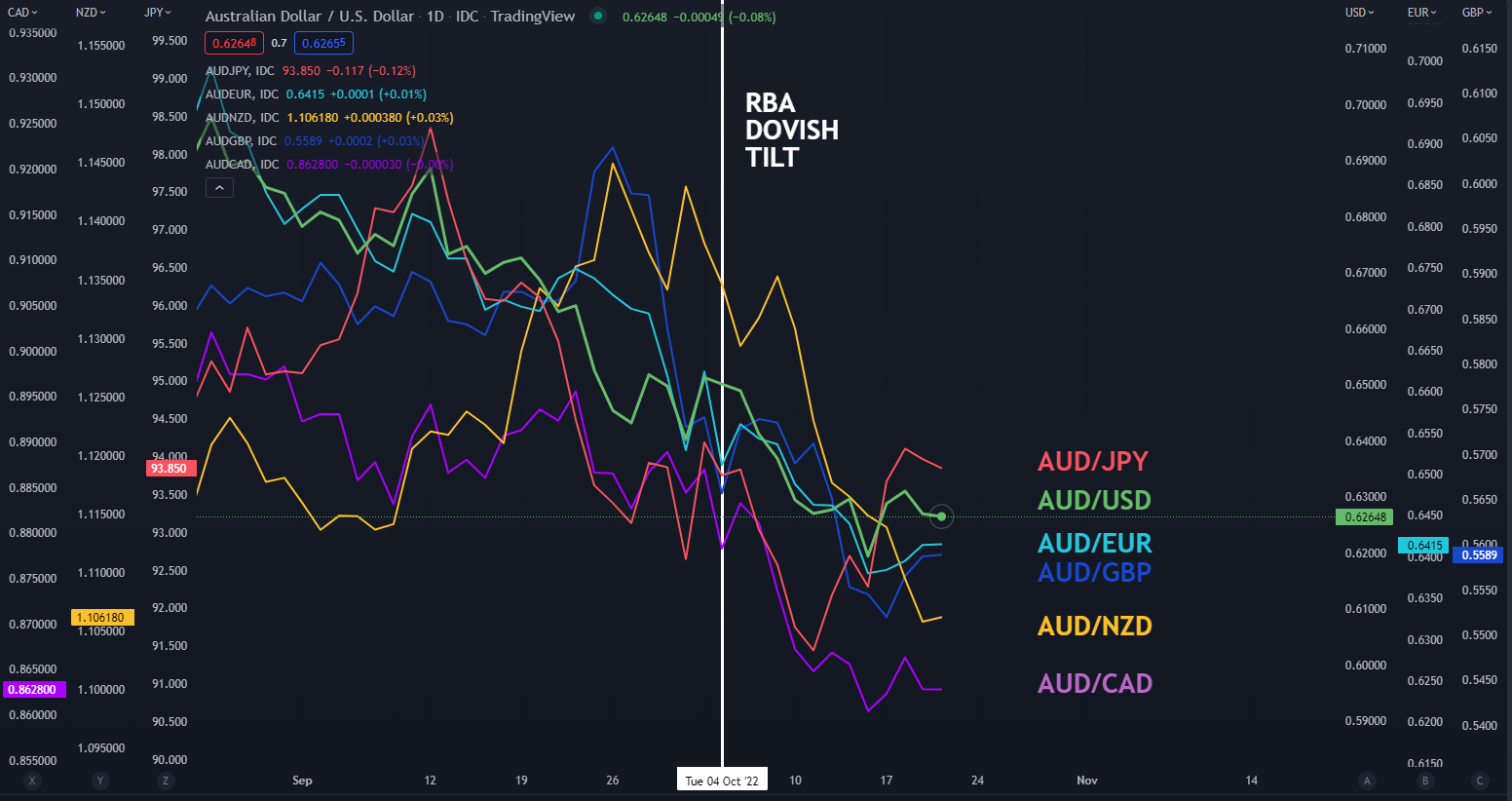Click the X scale mode circle icon
The image size is (1512, 801).
(32, 781)
